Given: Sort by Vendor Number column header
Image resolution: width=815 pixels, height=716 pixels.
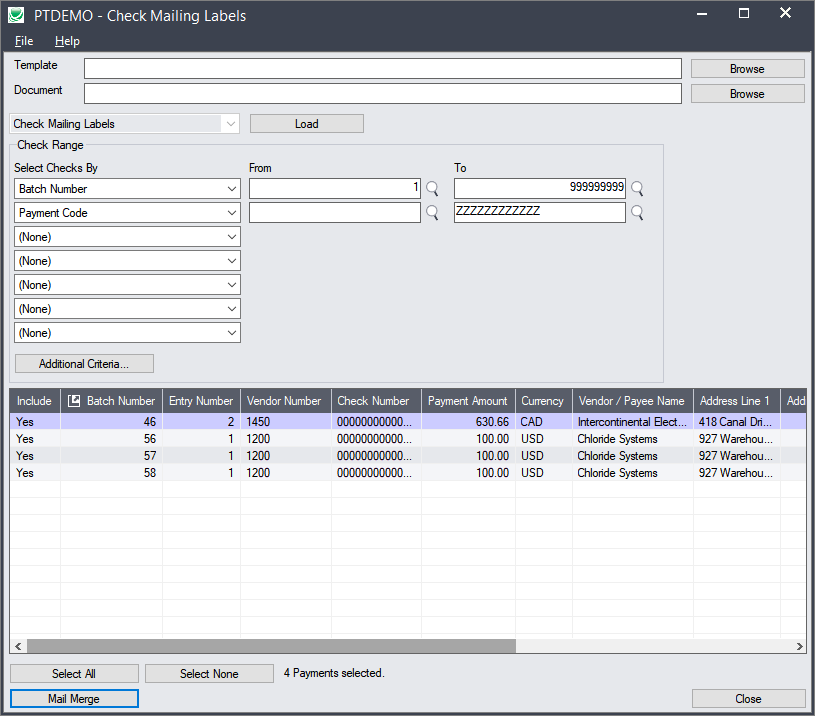Looking at the screenshot, I should (x=285, y=401).
